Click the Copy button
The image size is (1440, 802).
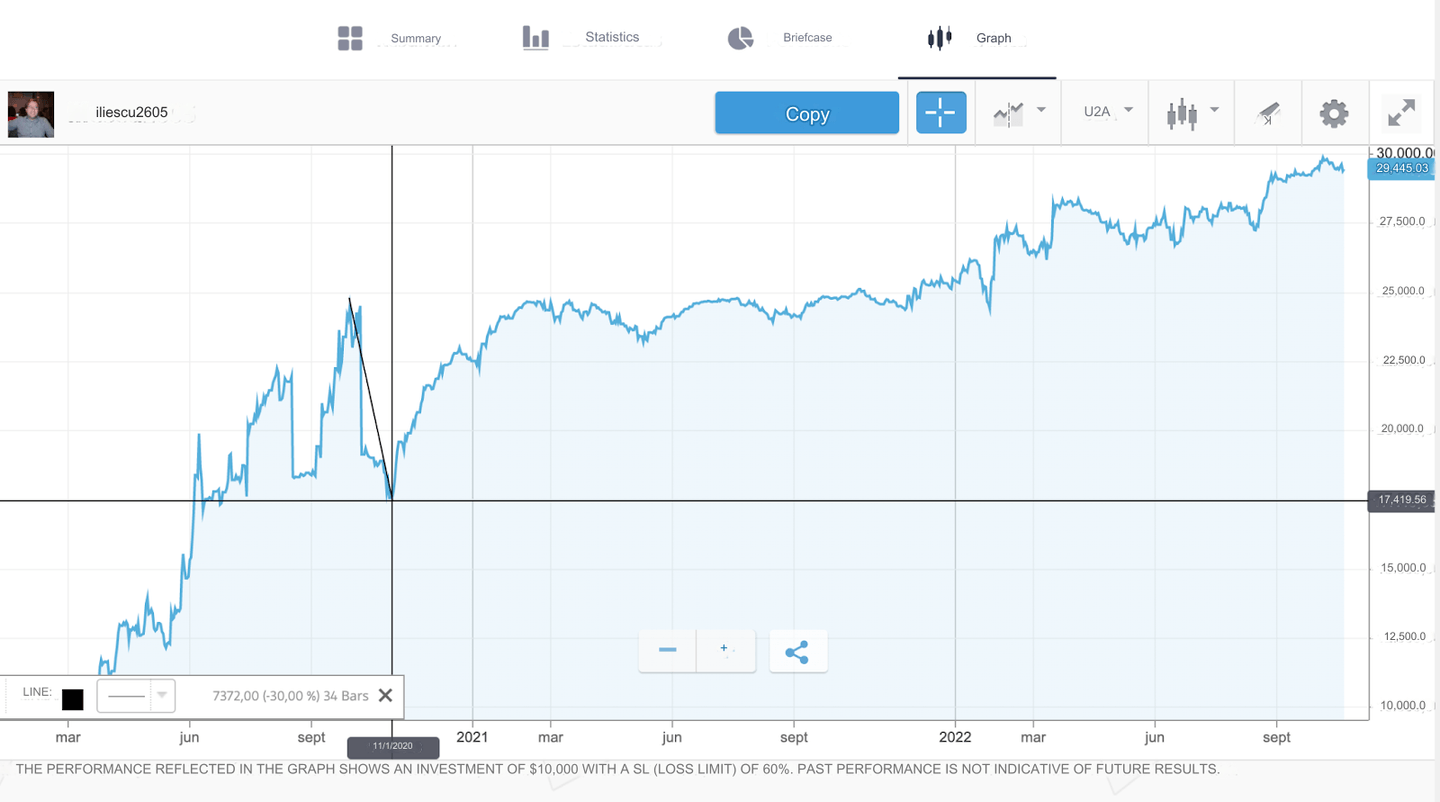click(x=806, y=113)
